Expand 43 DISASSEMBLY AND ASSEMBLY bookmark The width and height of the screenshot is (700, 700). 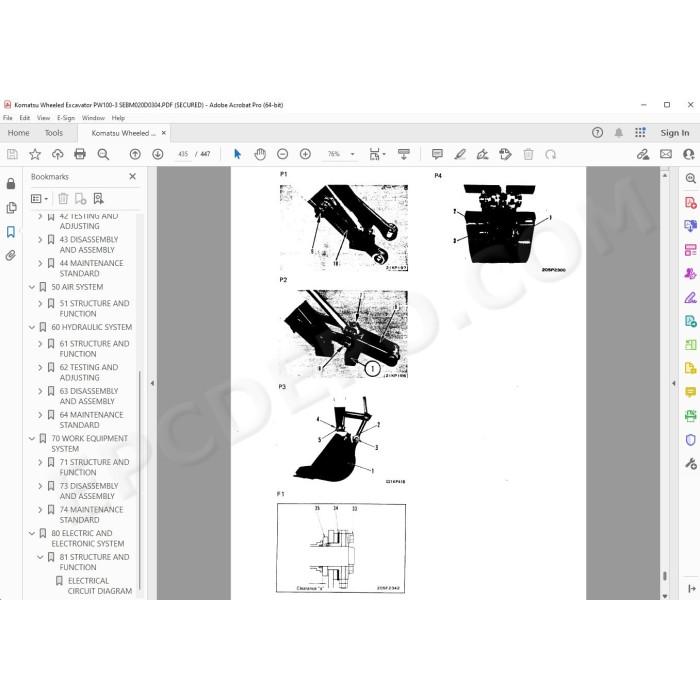pyautogui.click(x=40, y=240)
